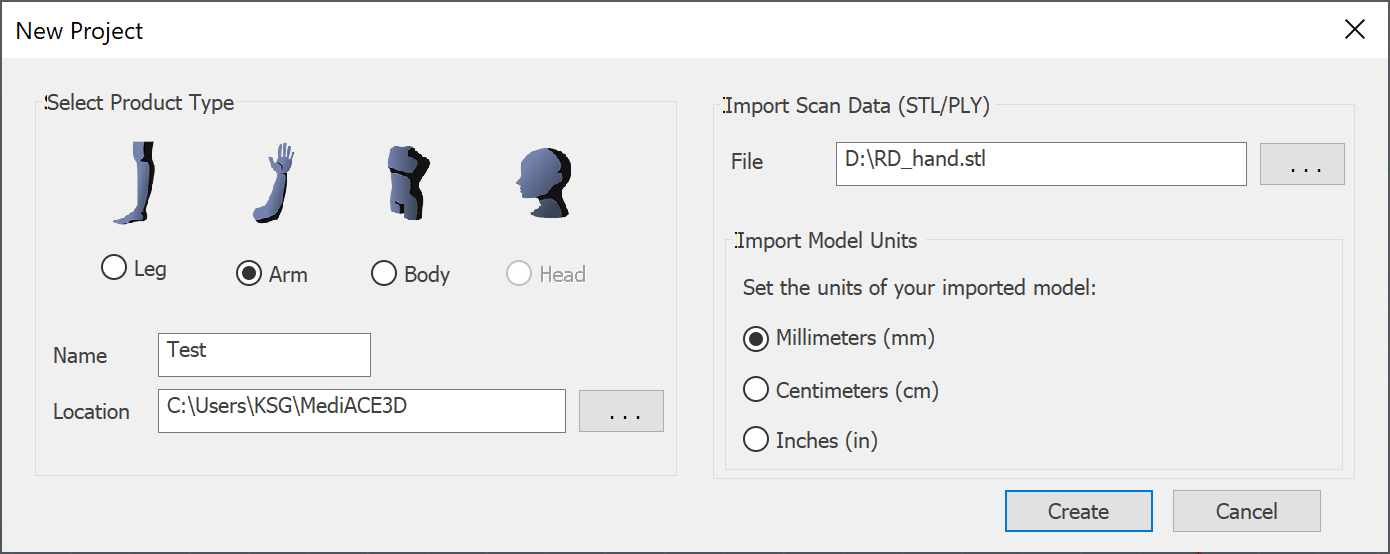Click the torso body model icon
This screenshot has height=554, width=1390.
(x=409, y=182)
